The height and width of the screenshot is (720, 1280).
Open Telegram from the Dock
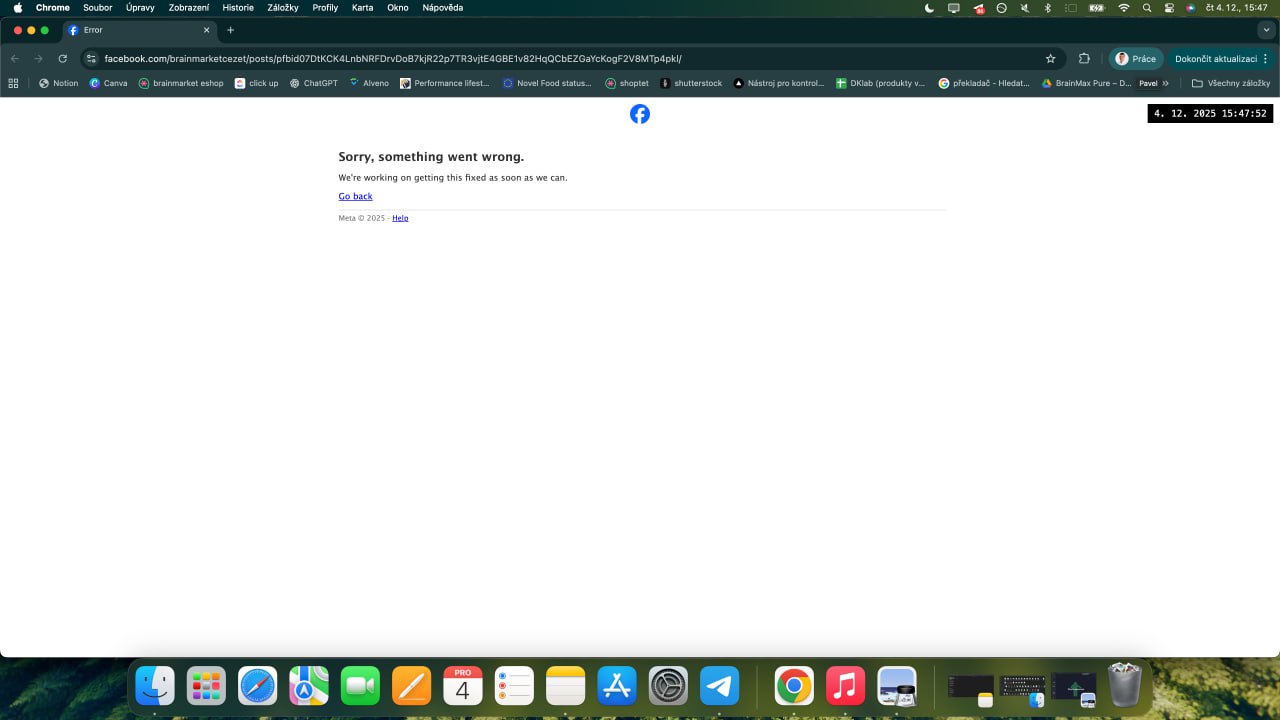pos(719,686)
